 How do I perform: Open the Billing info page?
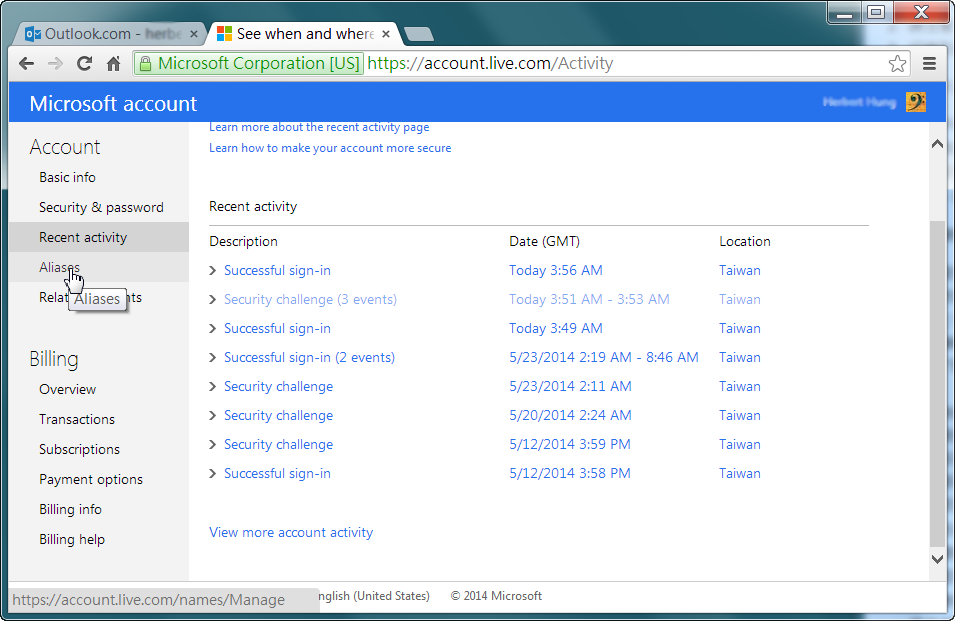coord(70,510)
